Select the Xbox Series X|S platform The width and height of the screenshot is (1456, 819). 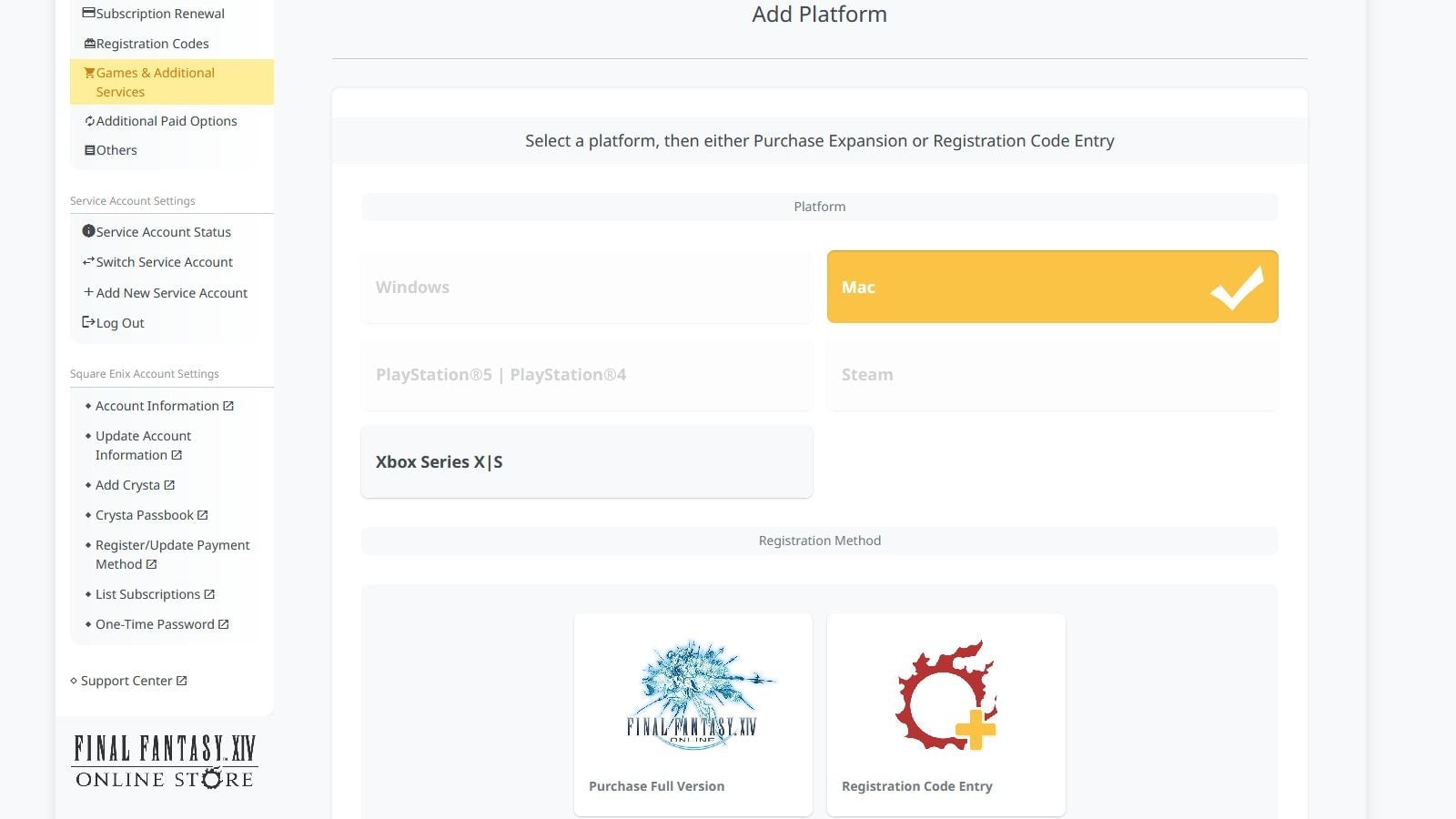coord(586,462)
